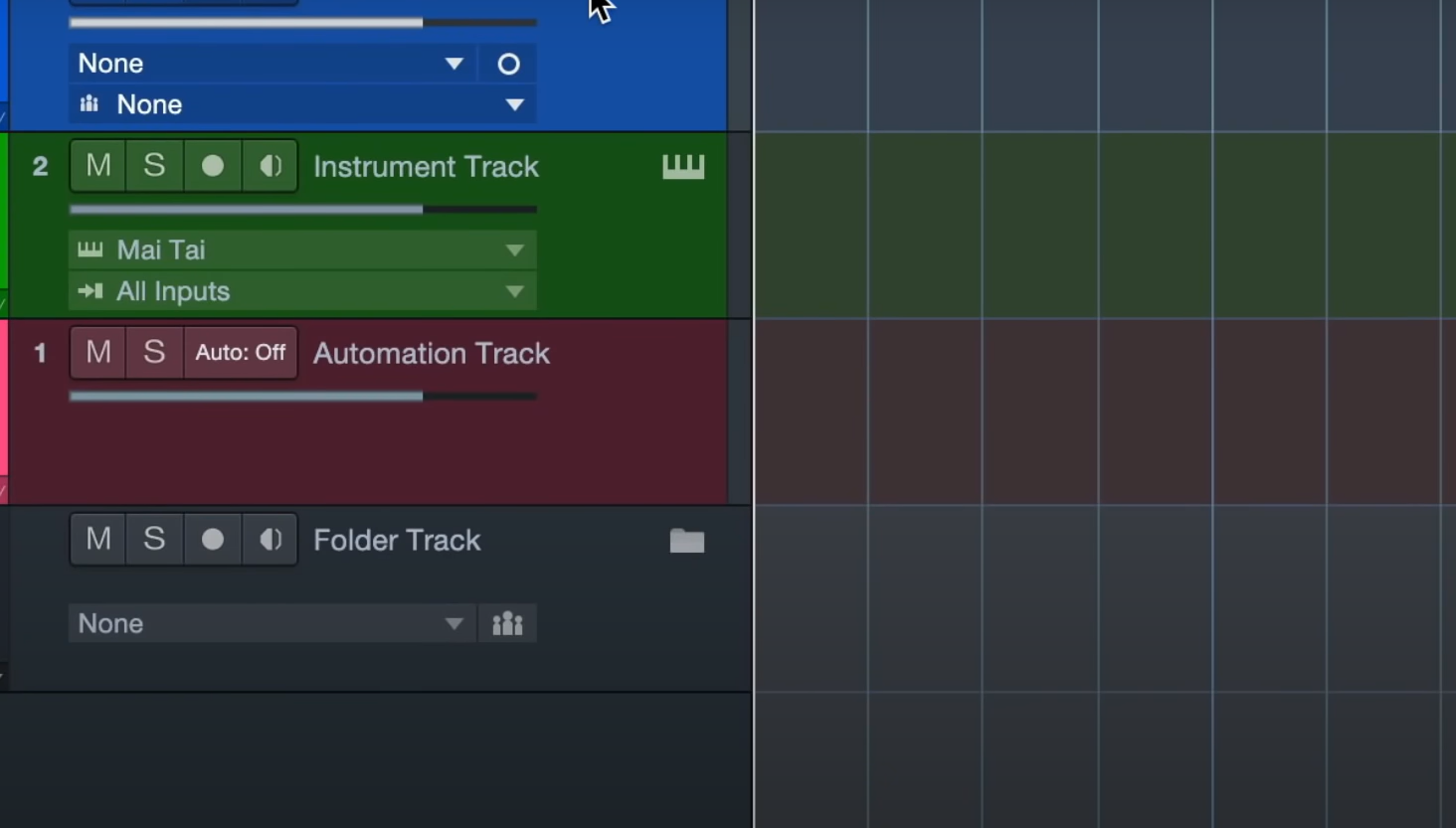Click the record-arm circle on the top blue track

(507, 63)
